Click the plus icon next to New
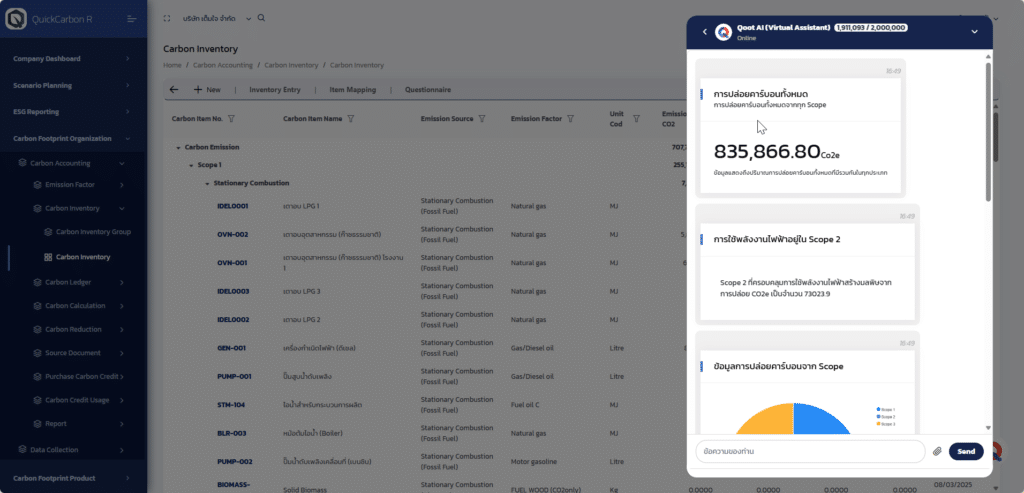Screen dimensions: 1024x493 (198, 90)
